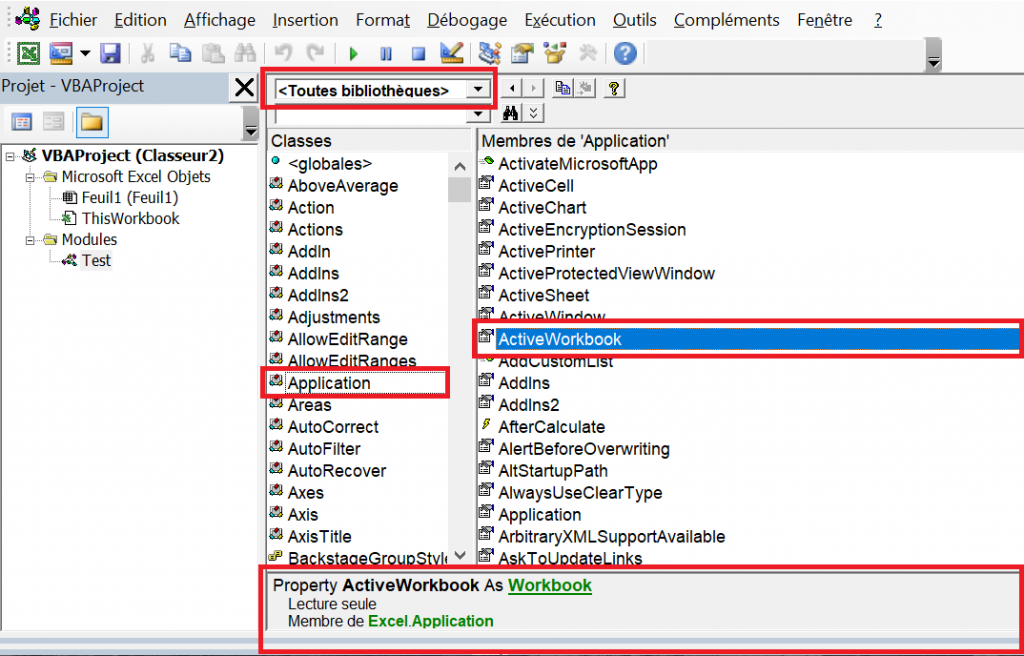Image resolution: width=1024 pixels, height=656 pixels.
Task: Collapse the Modules folder in project tree
Action: click(32, 240)
